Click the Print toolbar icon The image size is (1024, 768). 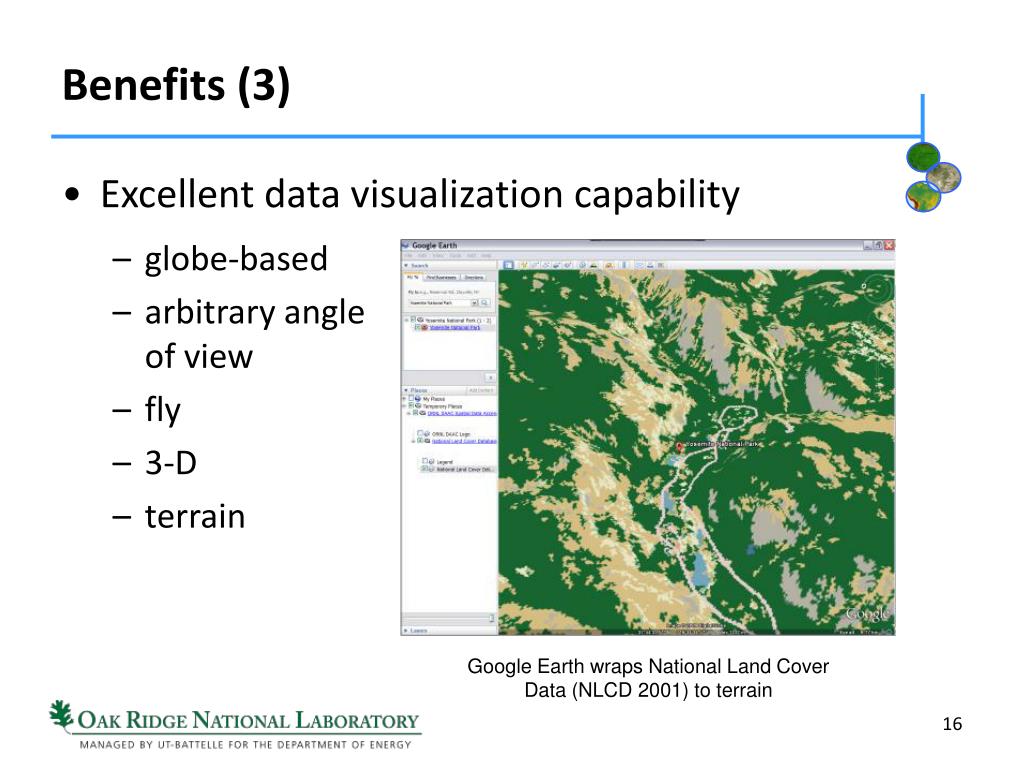650,265
